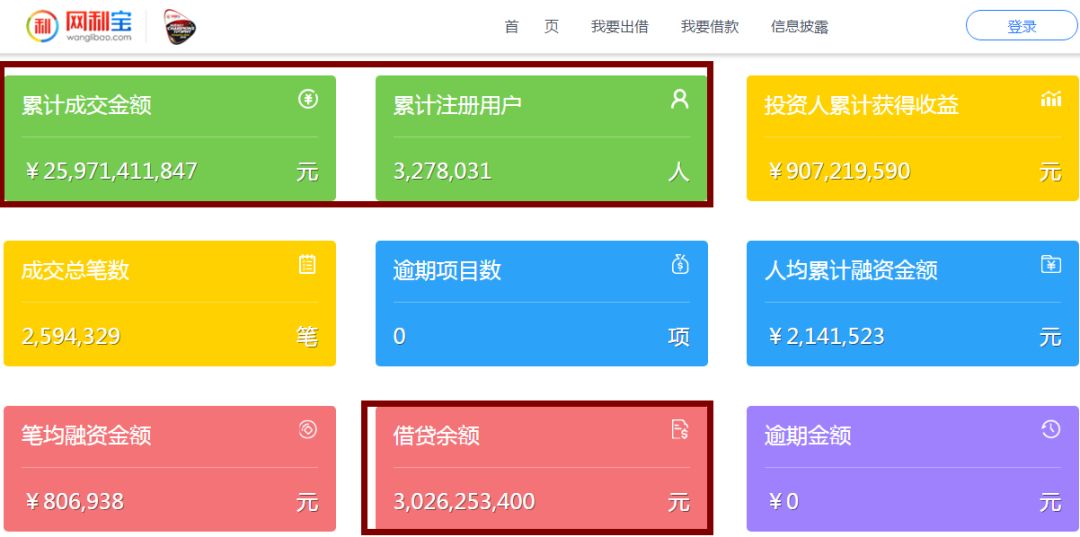Select the 3,026,253,400 loan balance value

click(x=464, y=502)
